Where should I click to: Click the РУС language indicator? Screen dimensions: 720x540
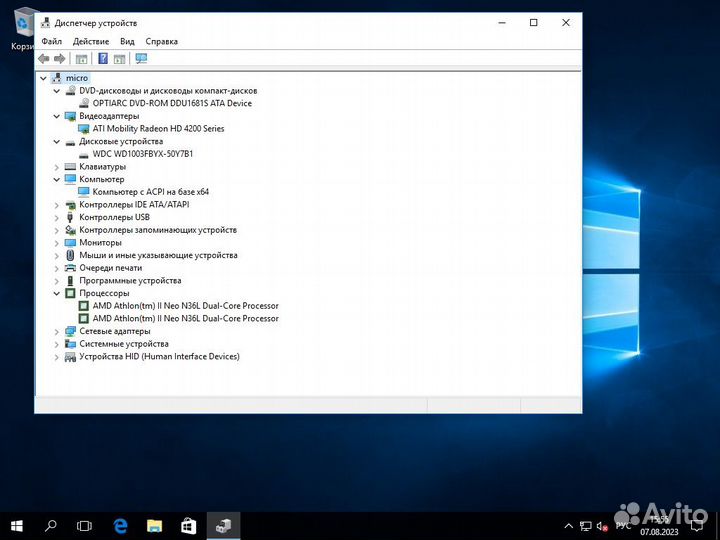pyautogui.click(x=623, y=526)
